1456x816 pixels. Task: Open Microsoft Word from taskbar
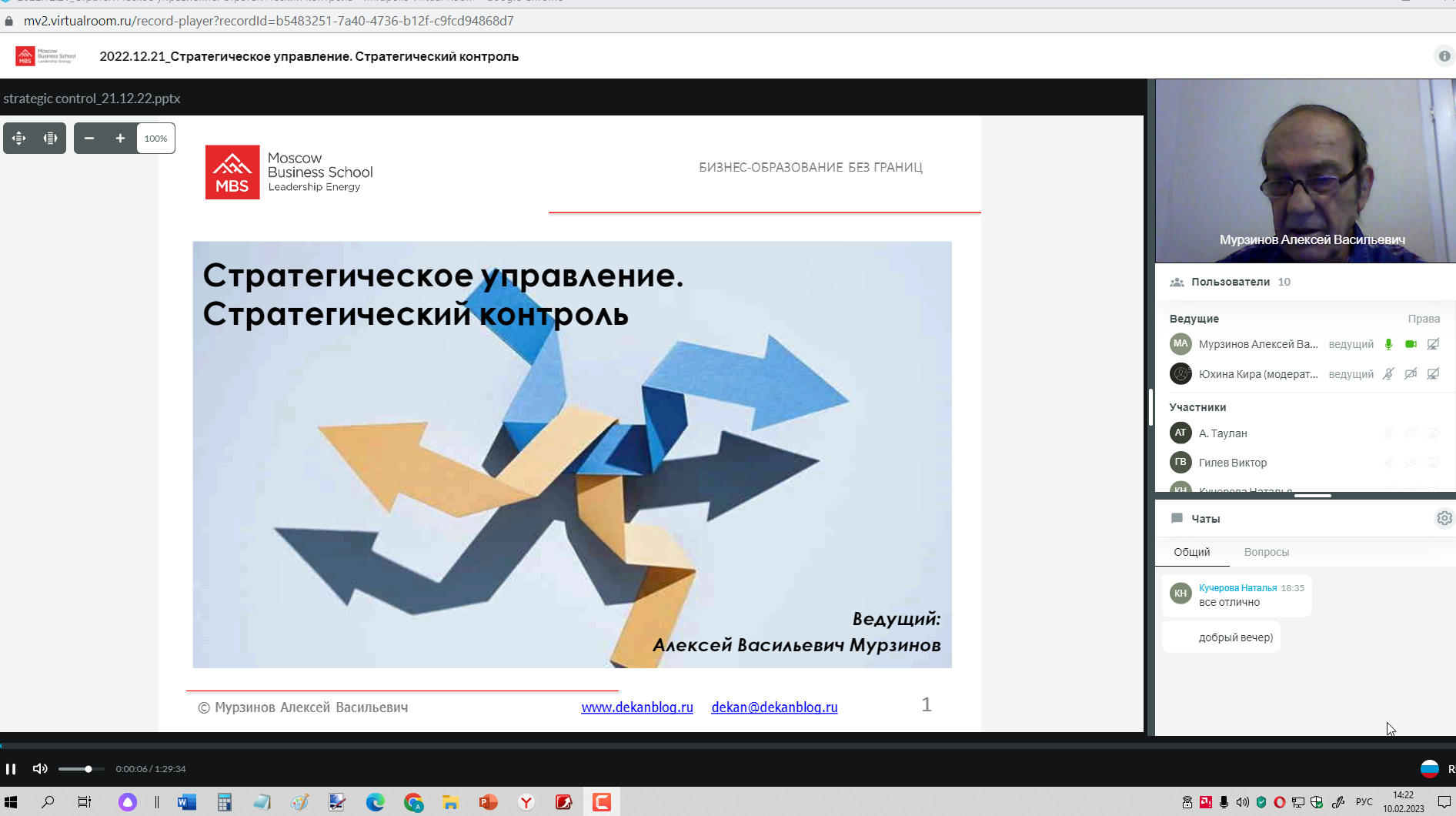click(x=187, y=802)
